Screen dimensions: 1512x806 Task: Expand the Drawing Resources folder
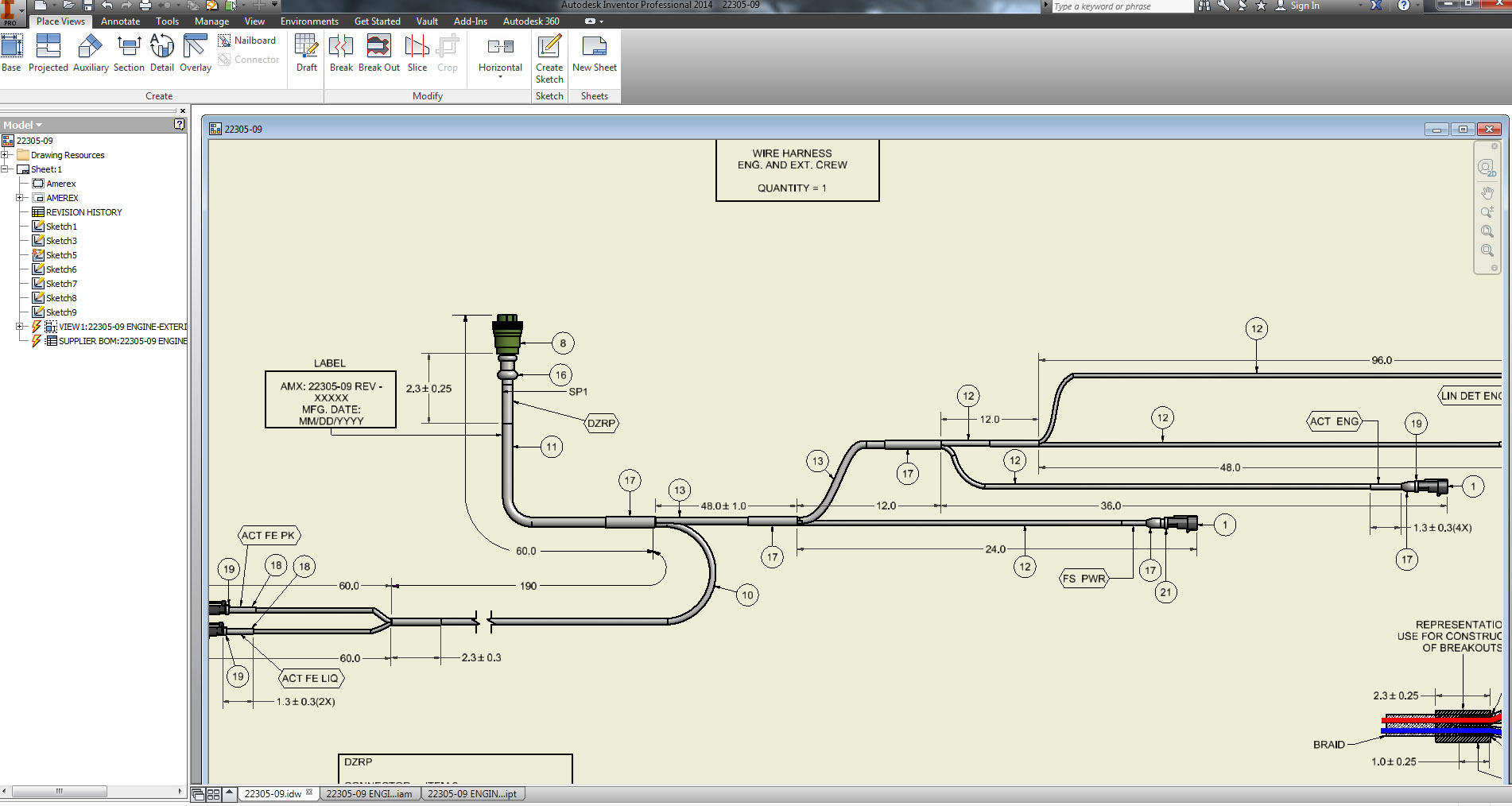(5, 155)
